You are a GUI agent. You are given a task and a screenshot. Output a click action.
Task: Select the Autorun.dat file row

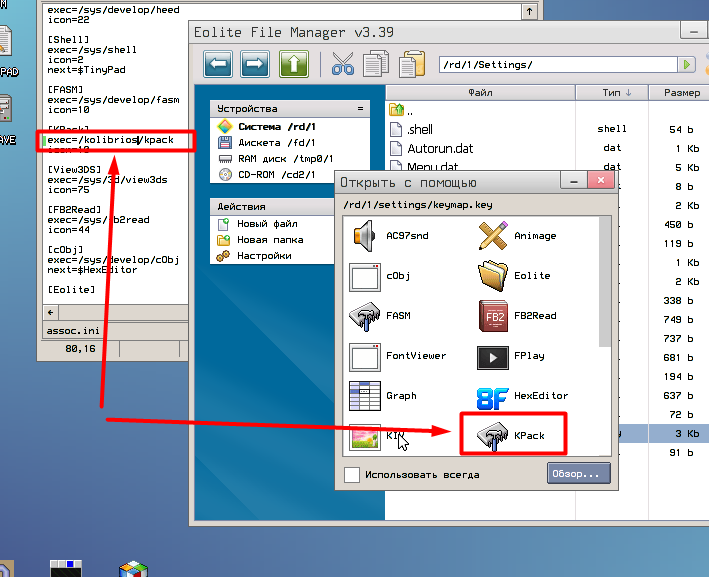click(547, 148)
